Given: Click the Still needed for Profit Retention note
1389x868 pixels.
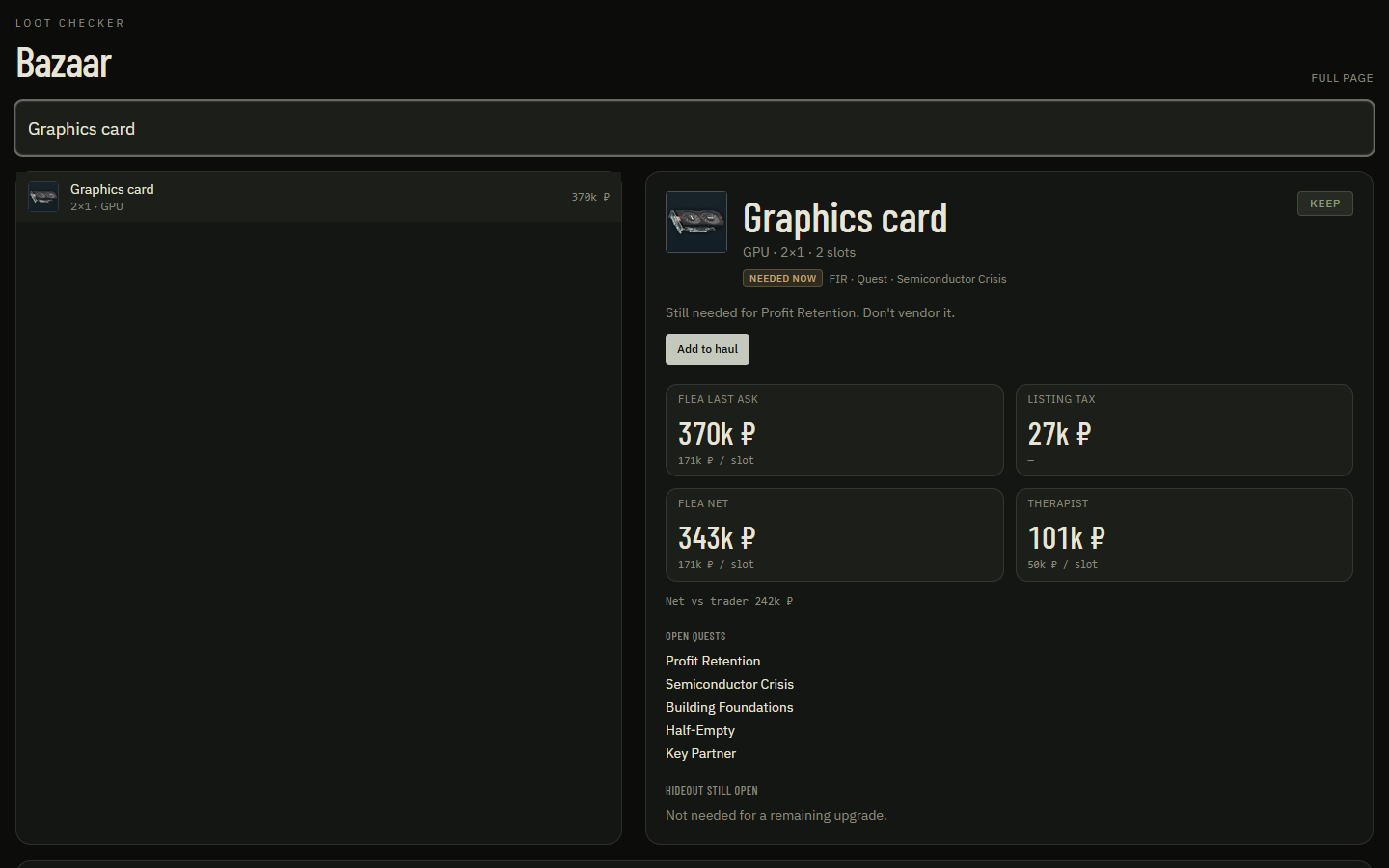Looking at the screenshot, I should point(810,312).
